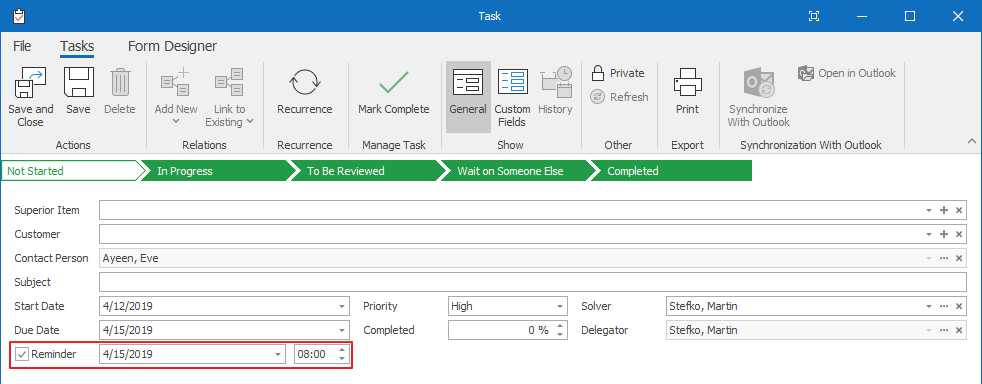Open the File menu
Screen dimensions: 982x384
(22, 46)
